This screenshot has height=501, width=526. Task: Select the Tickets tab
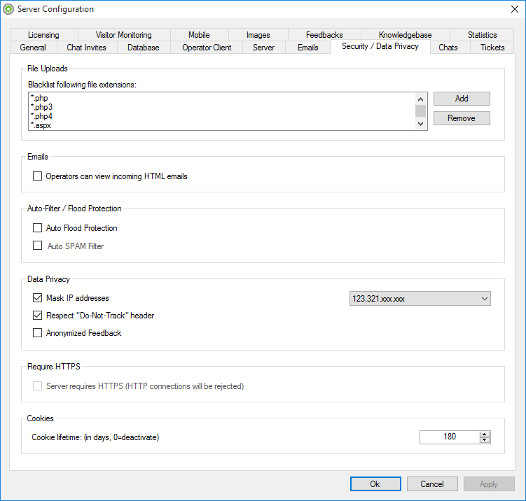coord(492,47)
